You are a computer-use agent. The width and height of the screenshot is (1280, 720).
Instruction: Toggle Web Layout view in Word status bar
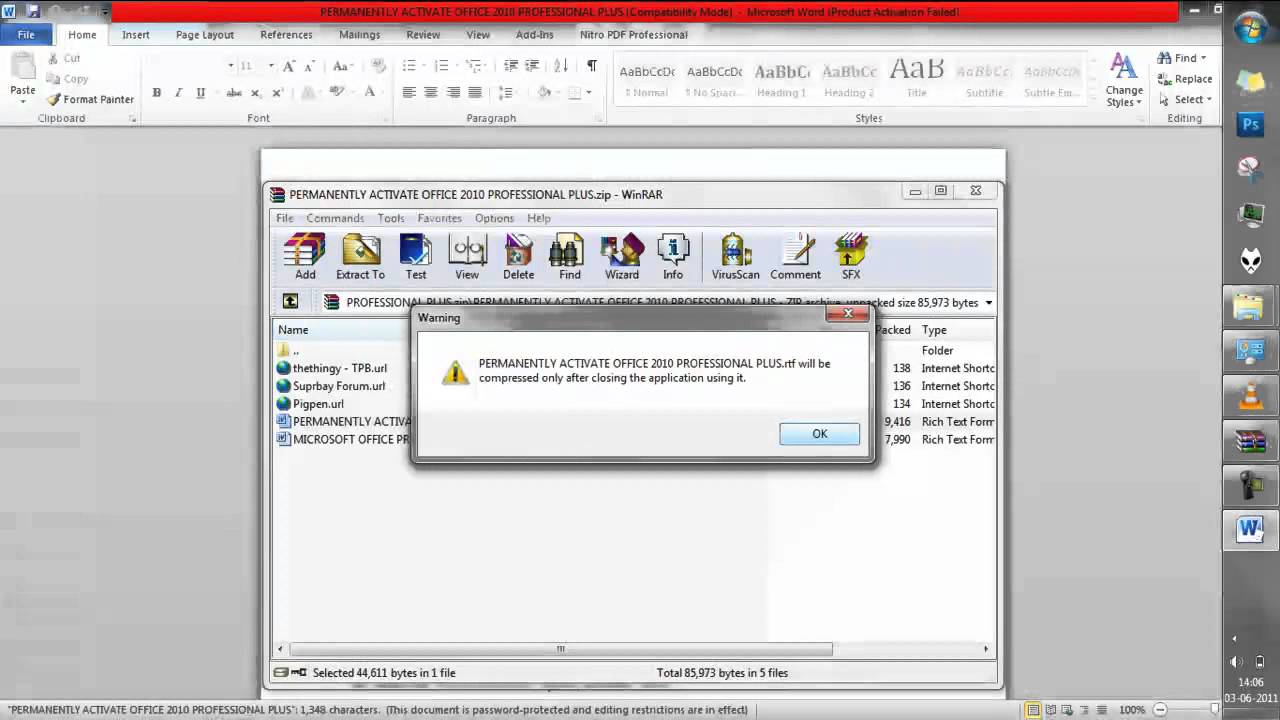click(x=1067, y=710)
